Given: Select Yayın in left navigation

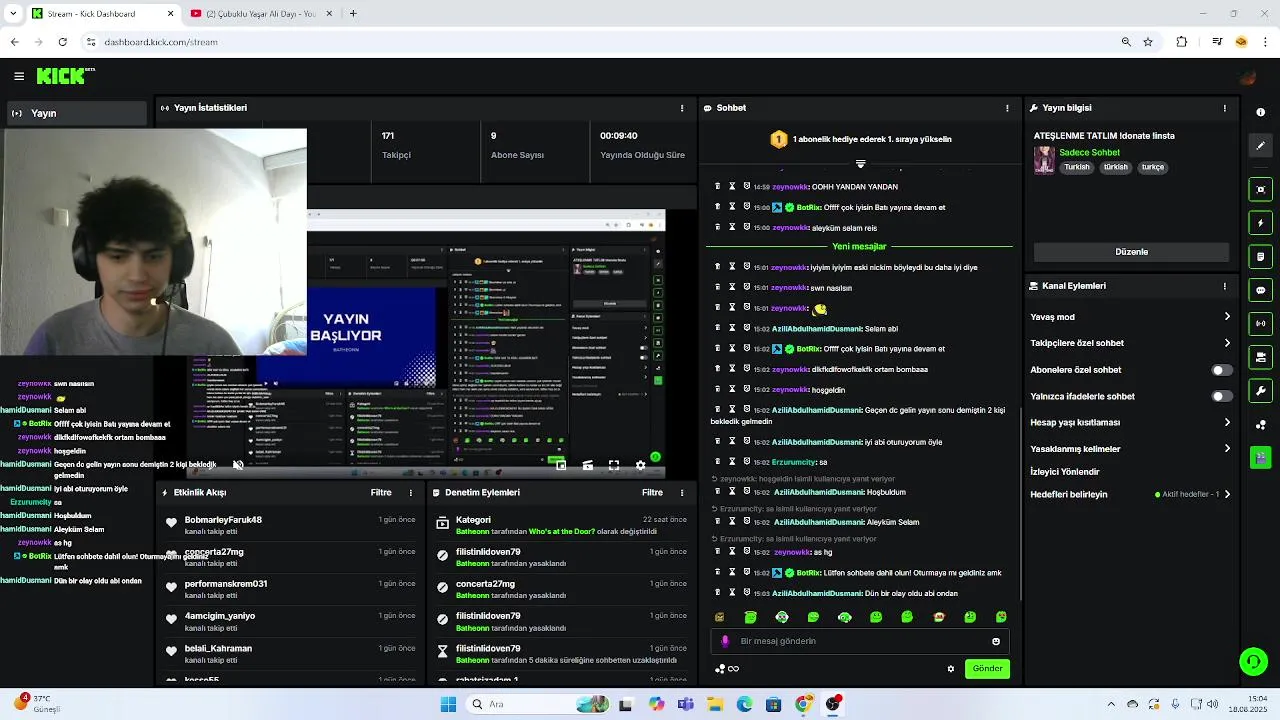Looking at the screenshot, I should pyautogui.click(x=76, y=113).
